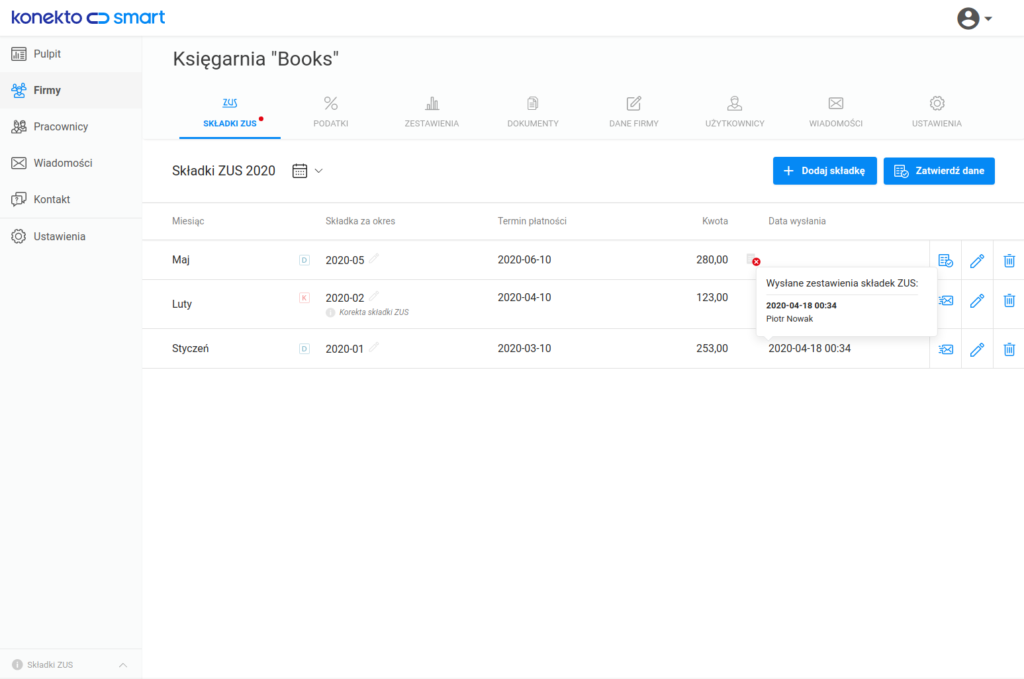Edit the 2020-01 period with pencil icon
The height and width of the screenshot is (679, 1024).
(x=374, y=347)
